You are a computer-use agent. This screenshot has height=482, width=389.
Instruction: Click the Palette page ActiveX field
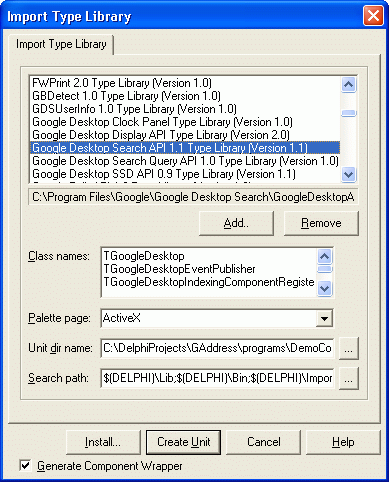point(209,318)
